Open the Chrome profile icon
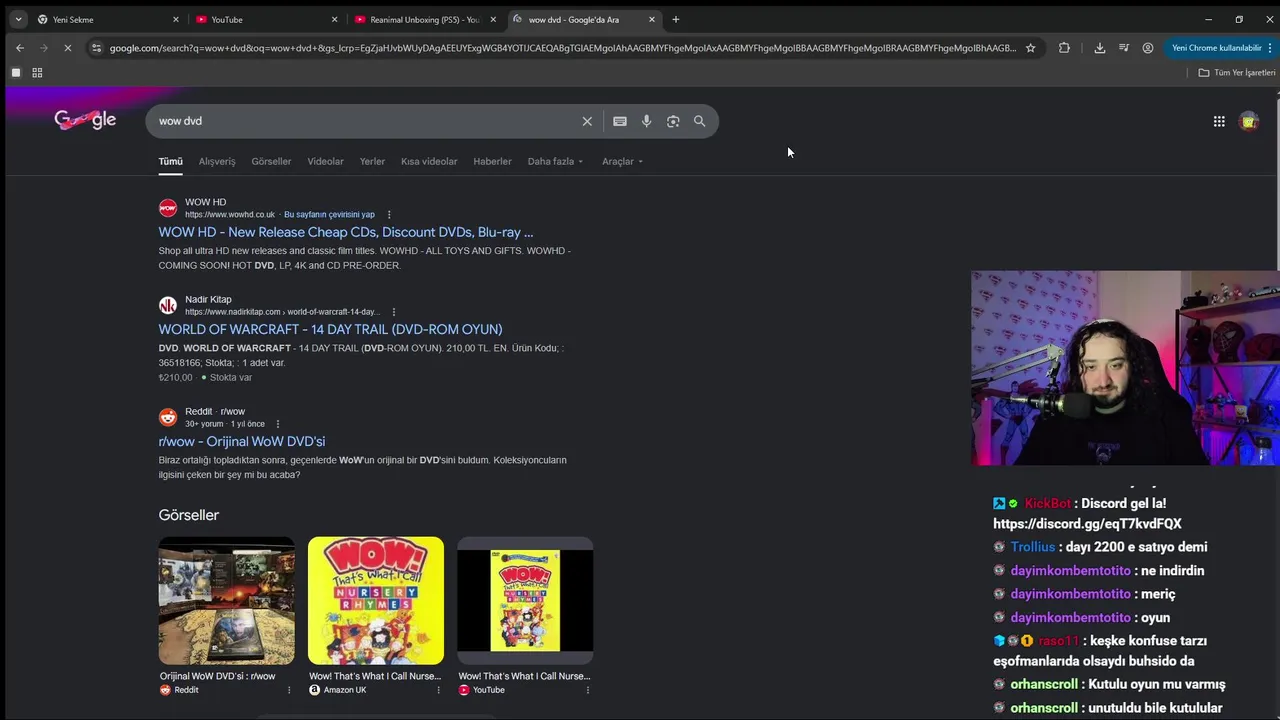Viewport: 1280px width, 720px height. click(1148, 48)
